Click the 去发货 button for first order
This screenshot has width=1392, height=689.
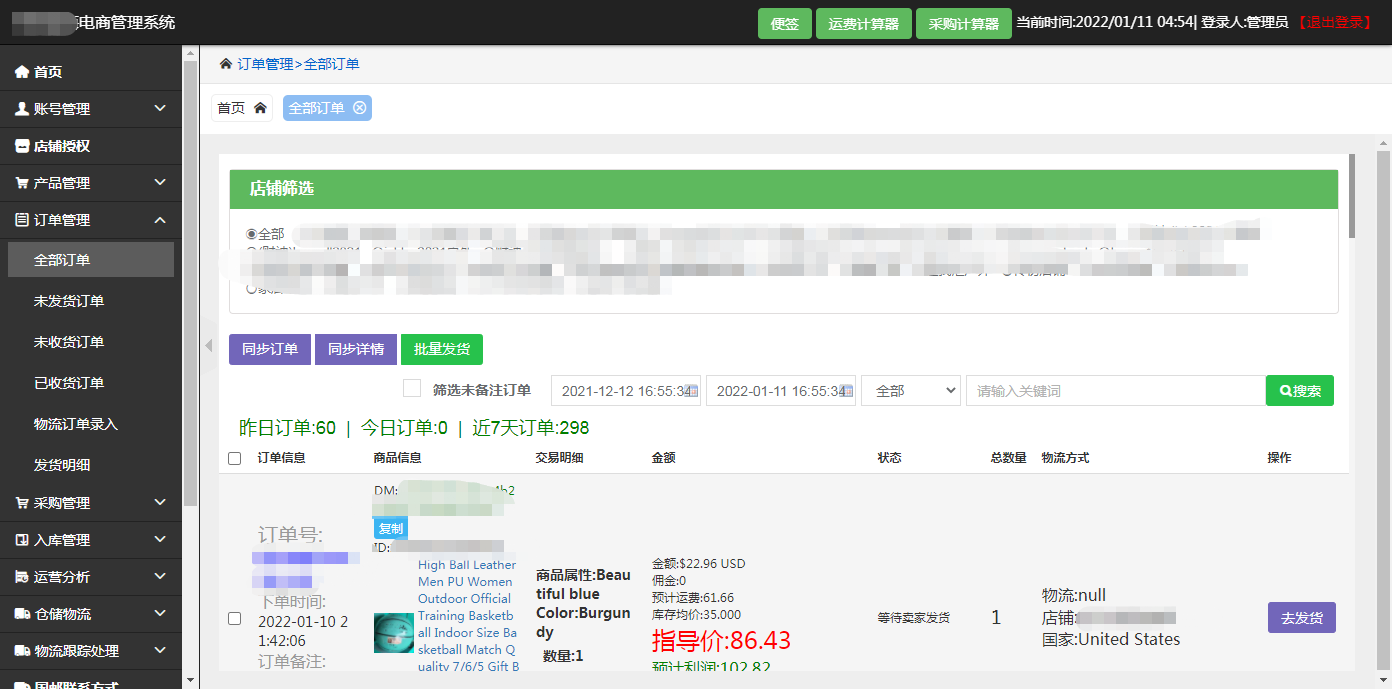tap(1301, 618)
